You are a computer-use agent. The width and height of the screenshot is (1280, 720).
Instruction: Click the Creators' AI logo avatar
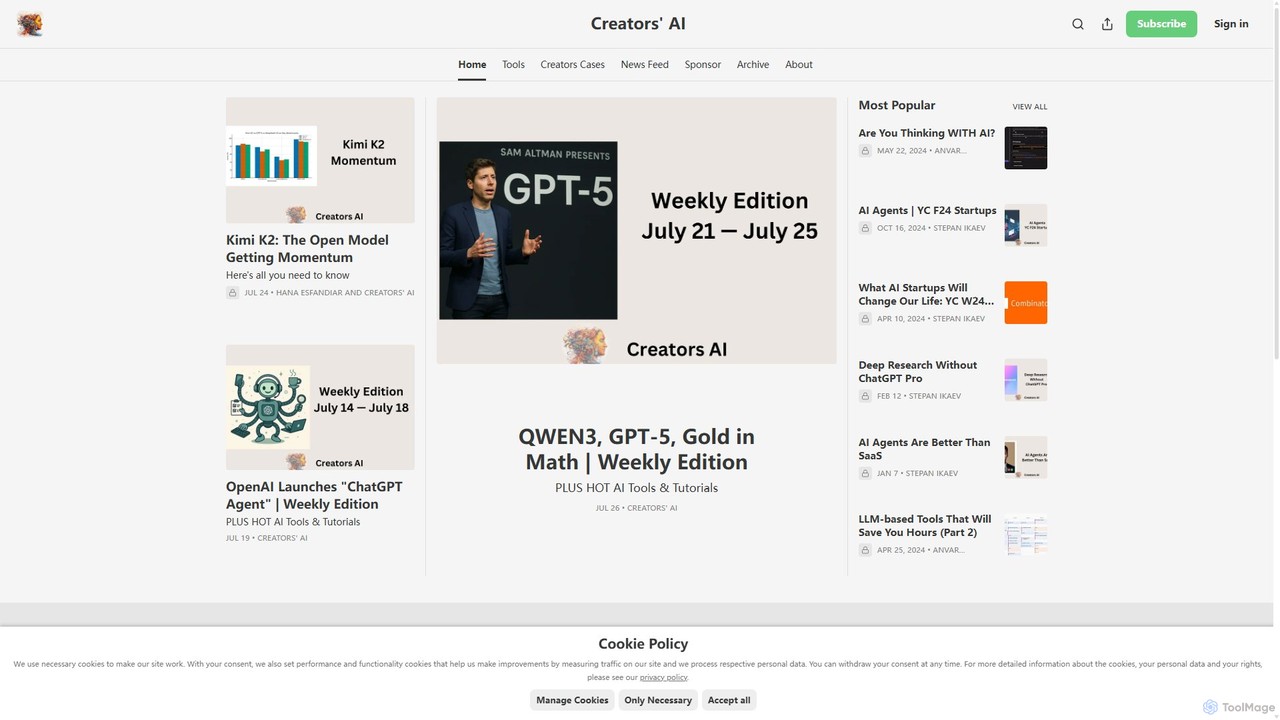pos(30,24)
